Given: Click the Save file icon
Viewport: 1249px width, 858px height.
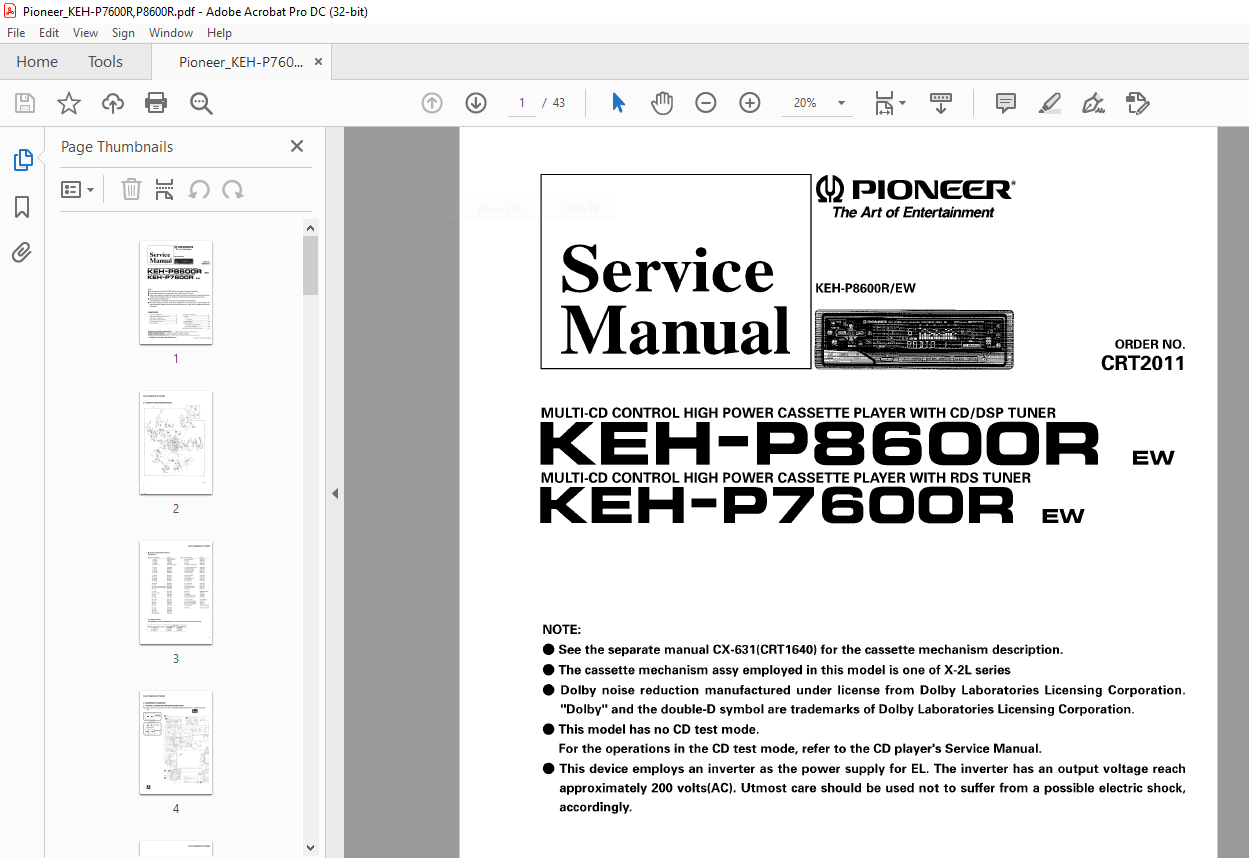Looking at the screenshot, I should pos(25,103).
